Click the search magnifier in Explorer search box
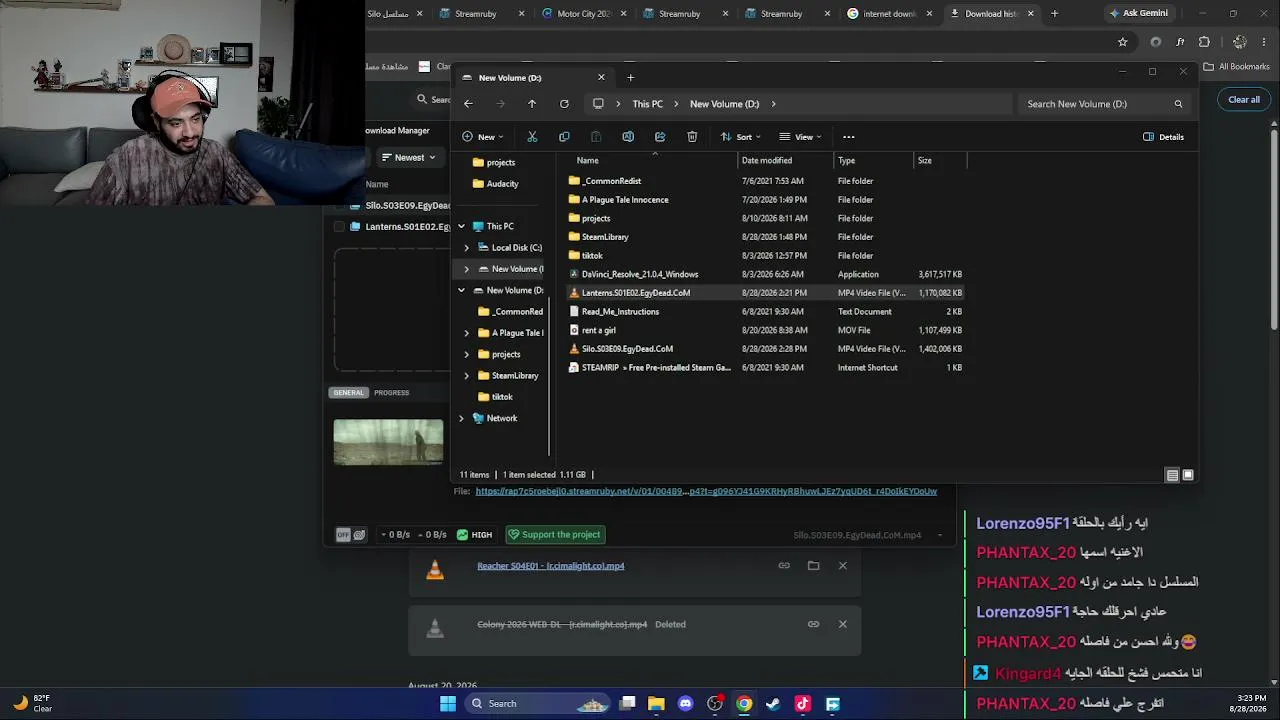 pyautogui.click(x=1178, y=104)
